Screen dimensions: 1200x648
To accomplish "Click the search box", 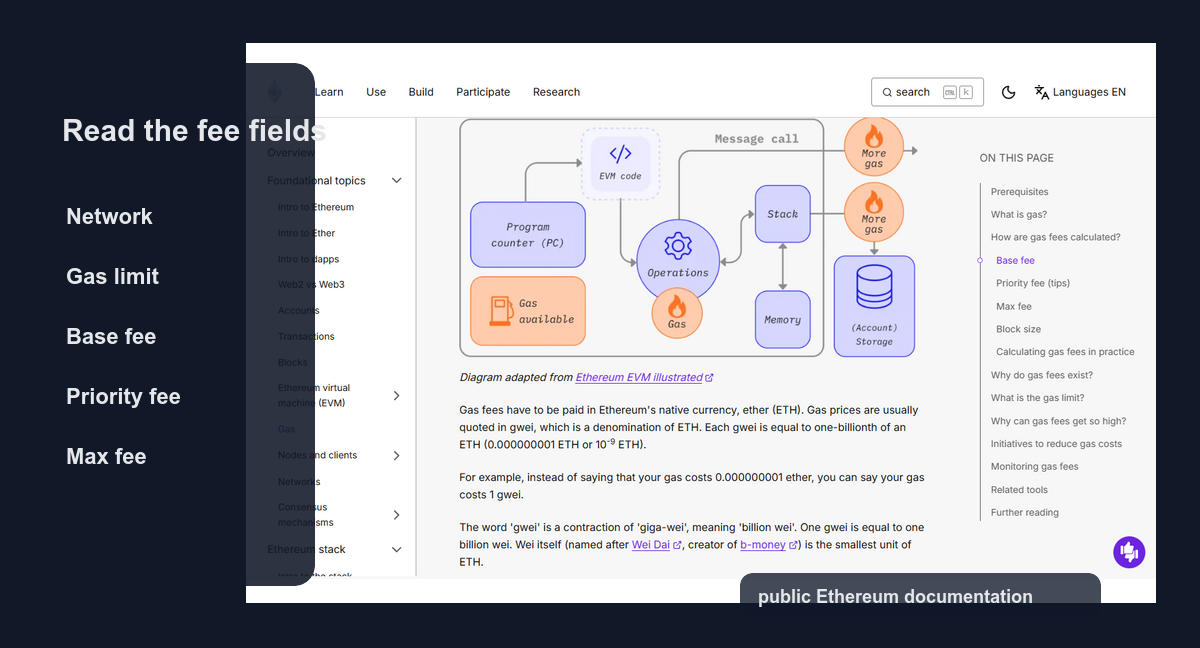I will 927,92.
